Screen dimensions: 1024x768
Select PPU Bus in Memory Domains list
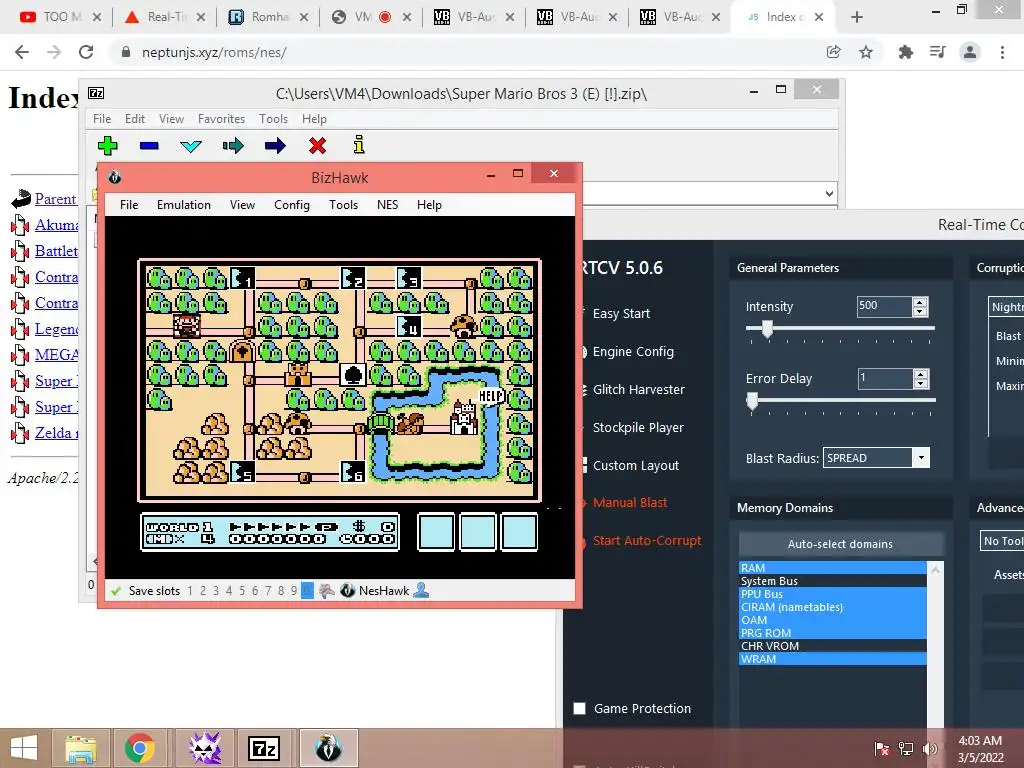tap(832, 594)
